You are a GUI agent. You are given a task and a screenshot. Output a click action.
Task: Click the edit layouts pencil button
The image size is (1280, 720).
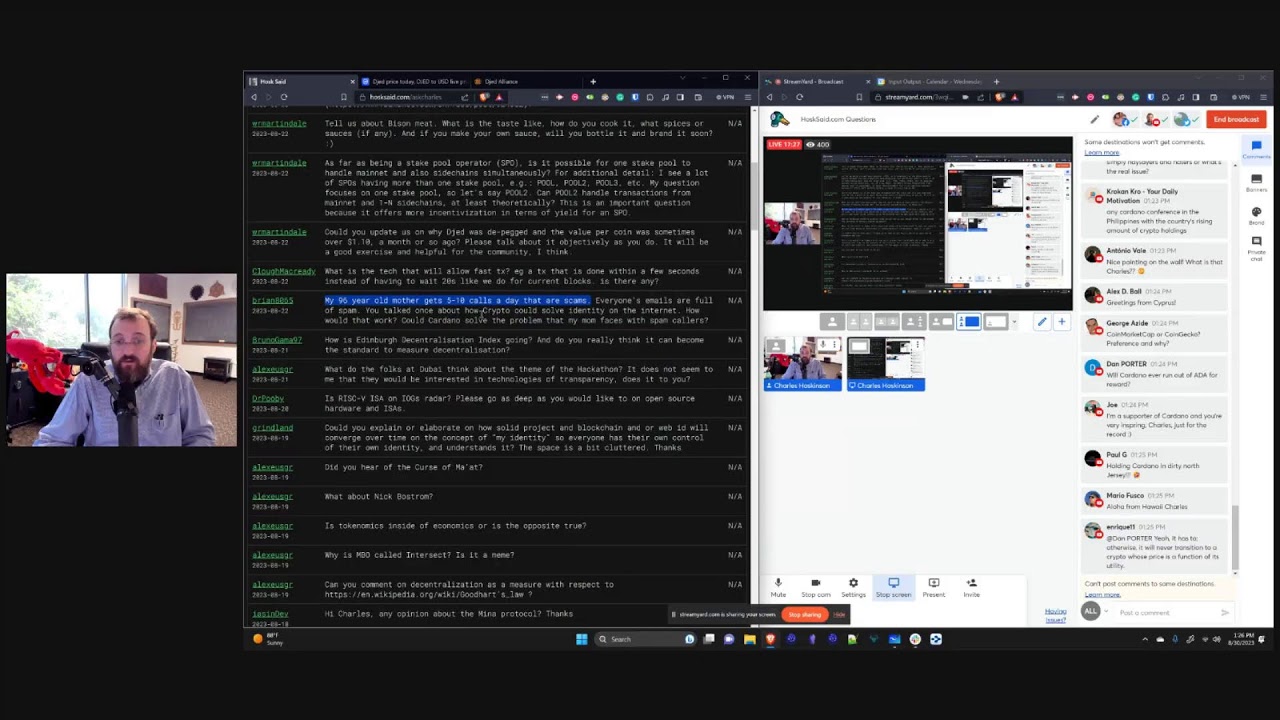click(x=1042, y=322)
